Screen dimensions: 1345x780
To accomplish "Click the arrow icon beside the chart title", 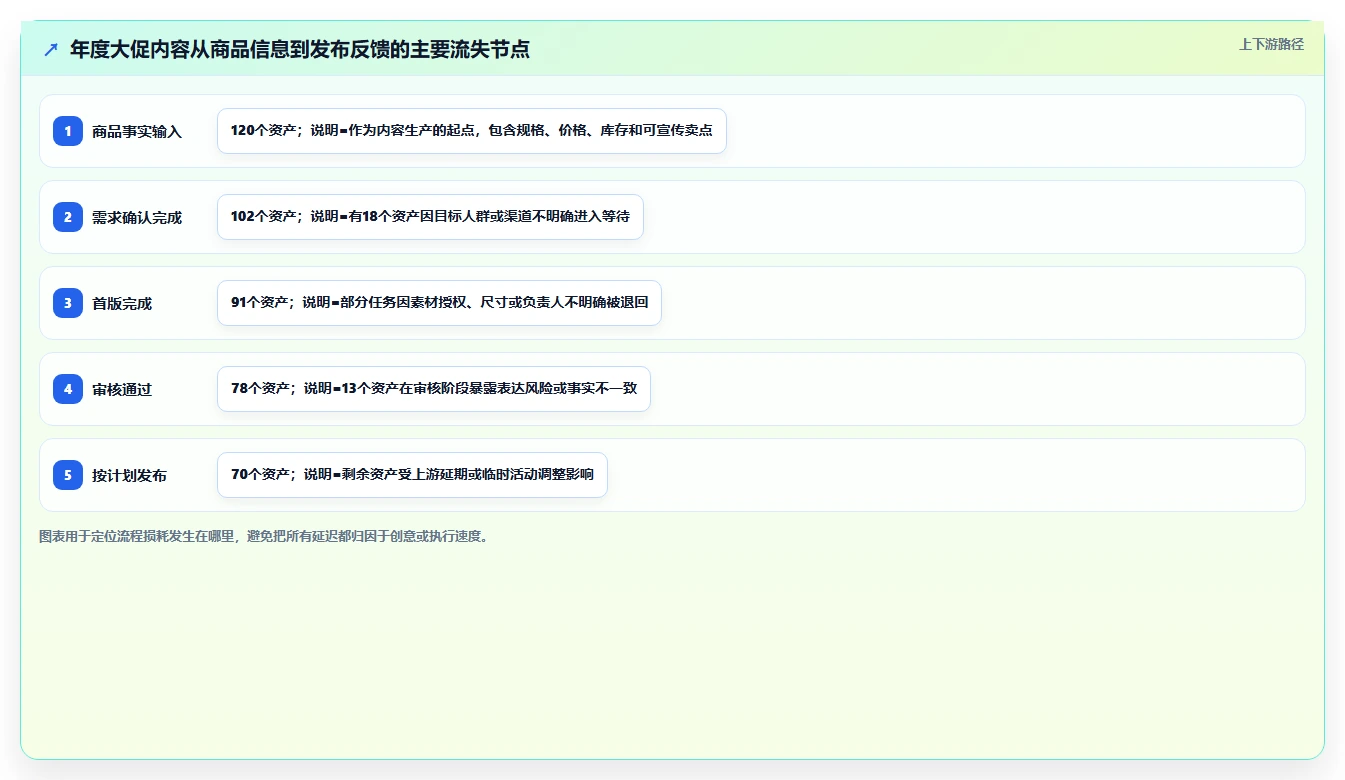I will [x=51, y=49].
